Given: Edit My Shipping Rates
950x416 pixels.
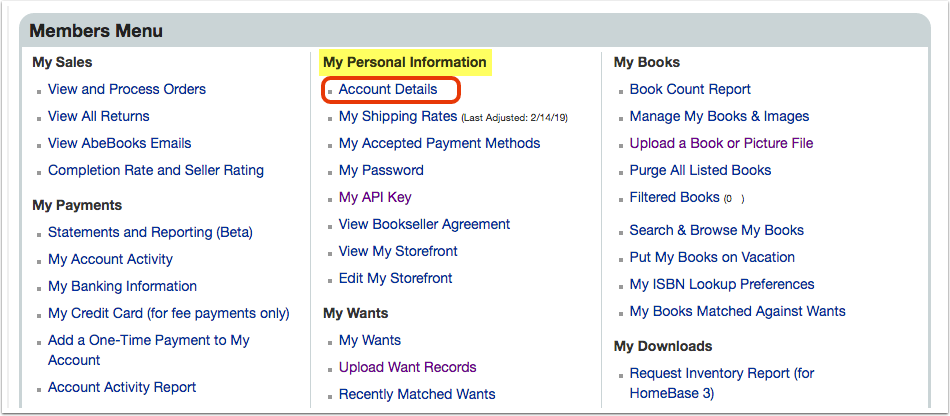Looking at the screenshot, I should point(397,116).
